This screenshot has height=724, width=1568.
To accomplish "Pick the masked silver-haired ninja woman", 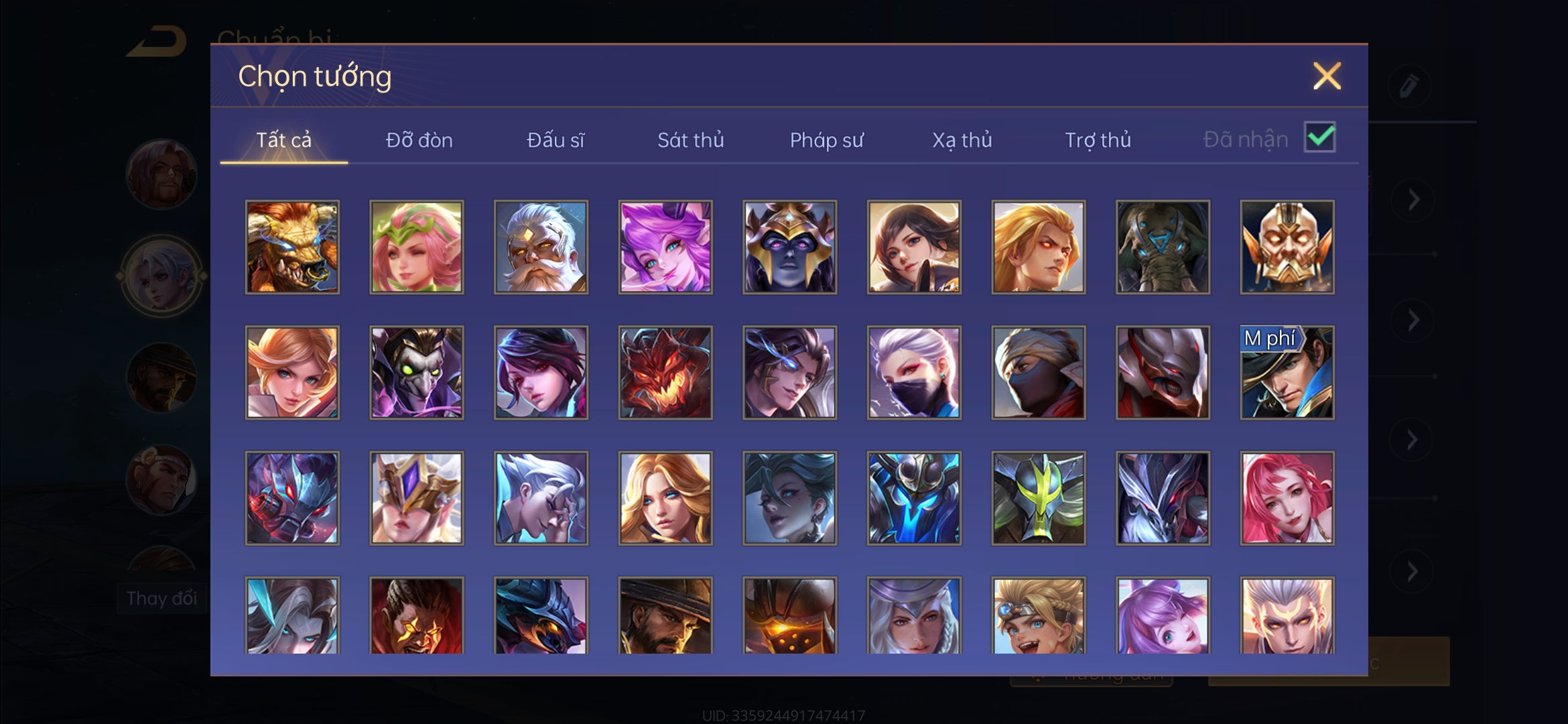I will click(914, 373).
